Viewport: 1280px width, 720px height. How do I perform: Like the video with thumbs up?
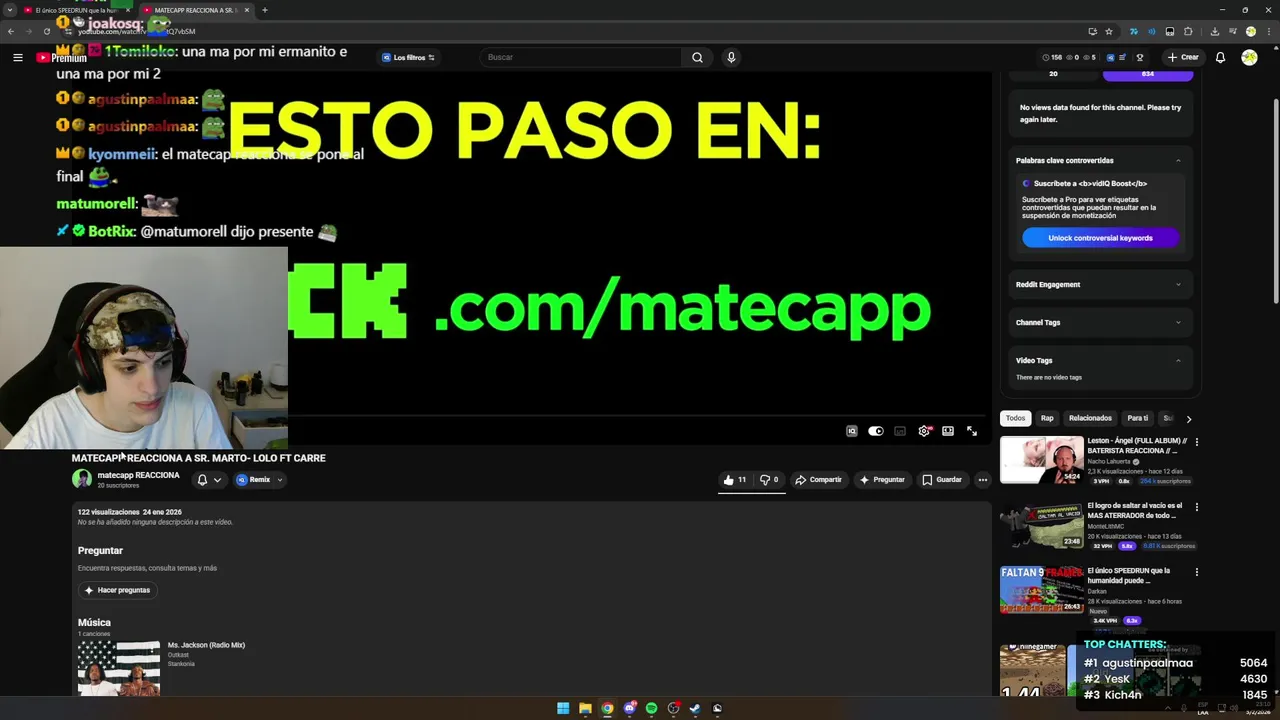pos(735,480)
